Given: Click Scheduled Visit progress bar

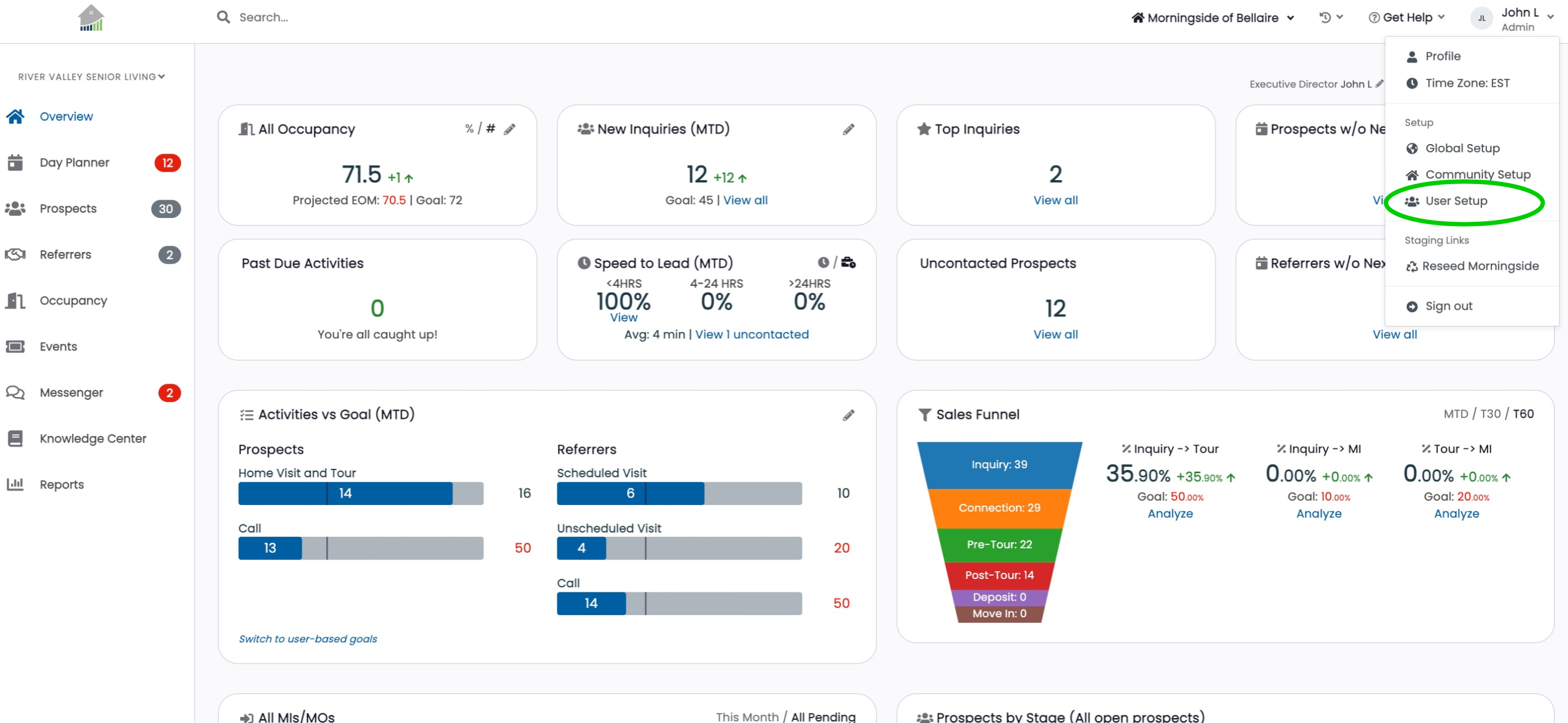Looking at the screenshot, I should pyautogui.click(x=679, y=493).
